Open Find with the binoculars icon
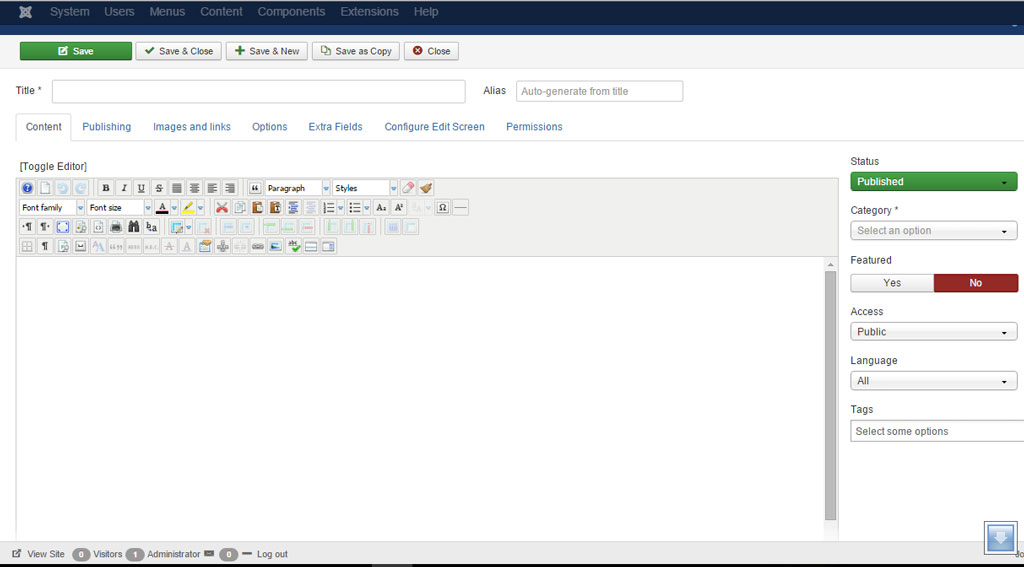This screenshot has width=1024, height=567. point(133,227)
